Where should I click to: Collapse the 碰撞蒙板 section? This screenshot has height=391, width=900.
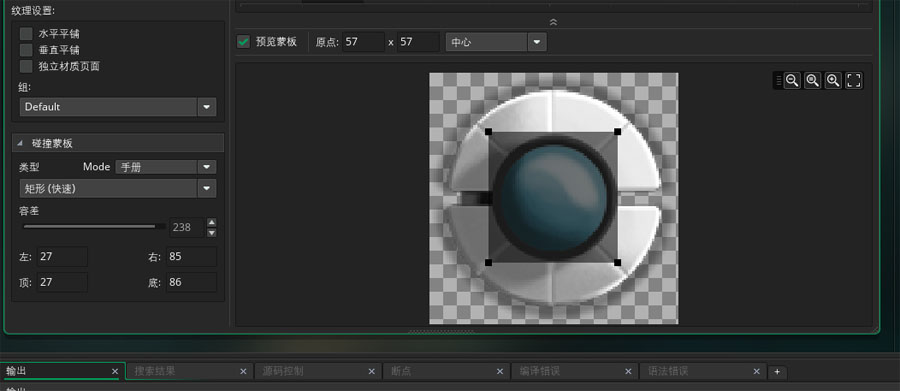point(21,144)
